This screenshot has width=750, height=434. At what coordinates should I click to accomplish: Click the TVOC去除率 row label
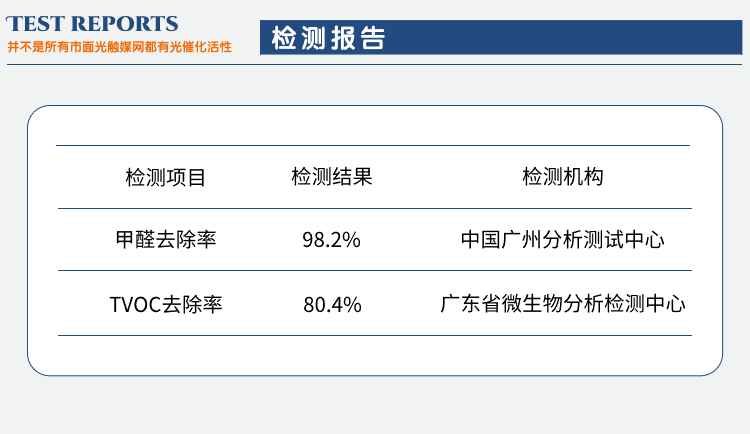coord(166,304)
